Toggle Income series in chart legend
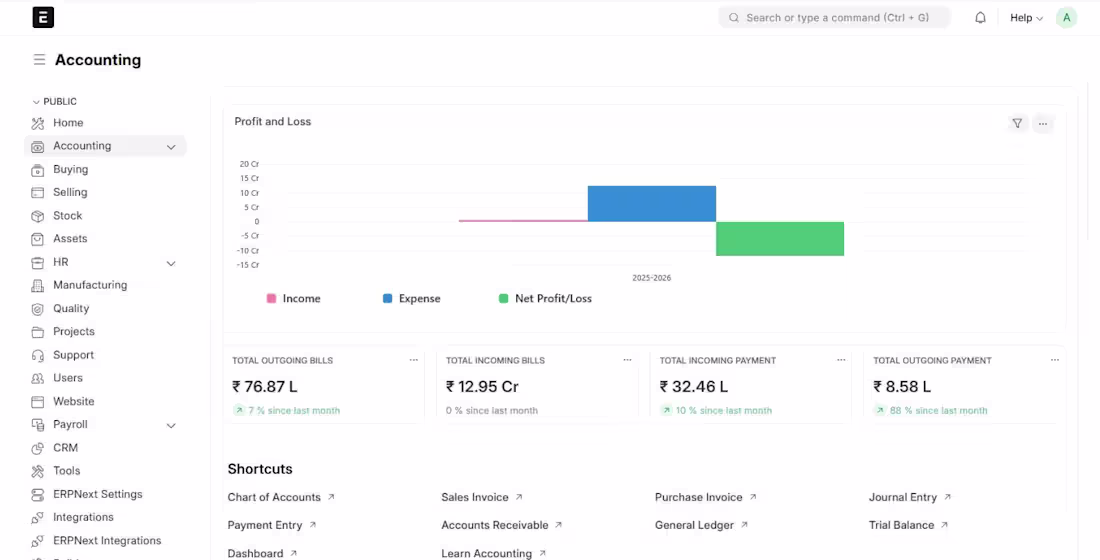 pos(293,298)
